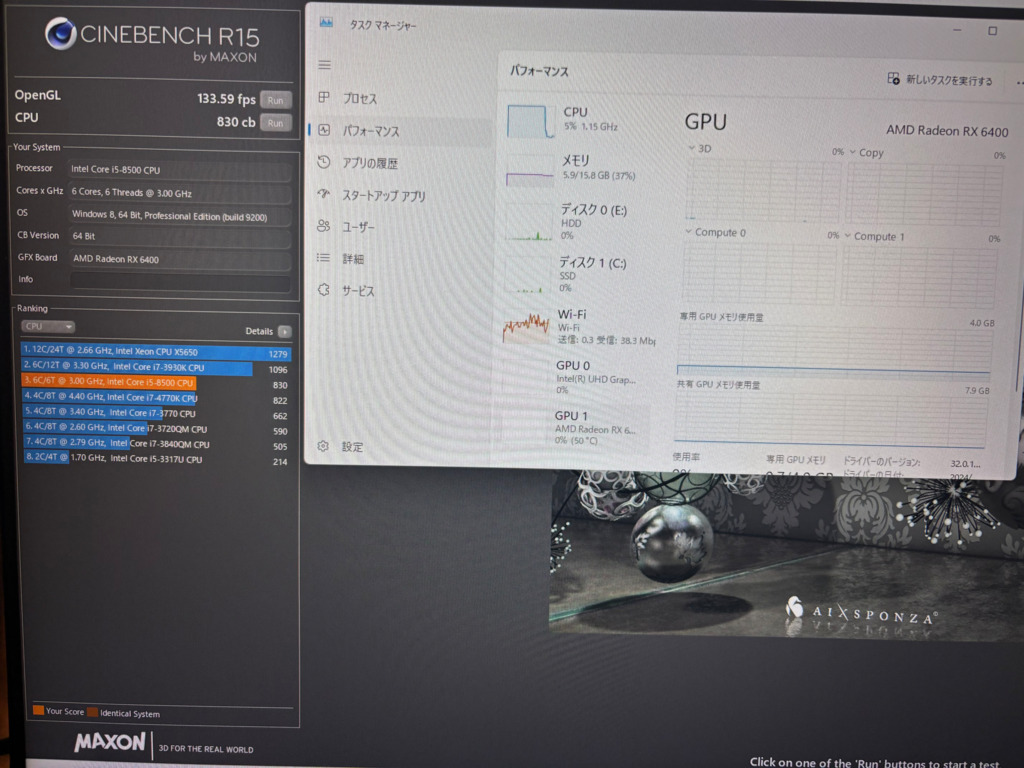Select ranking row Core i7-3840QM CPU

156,444
